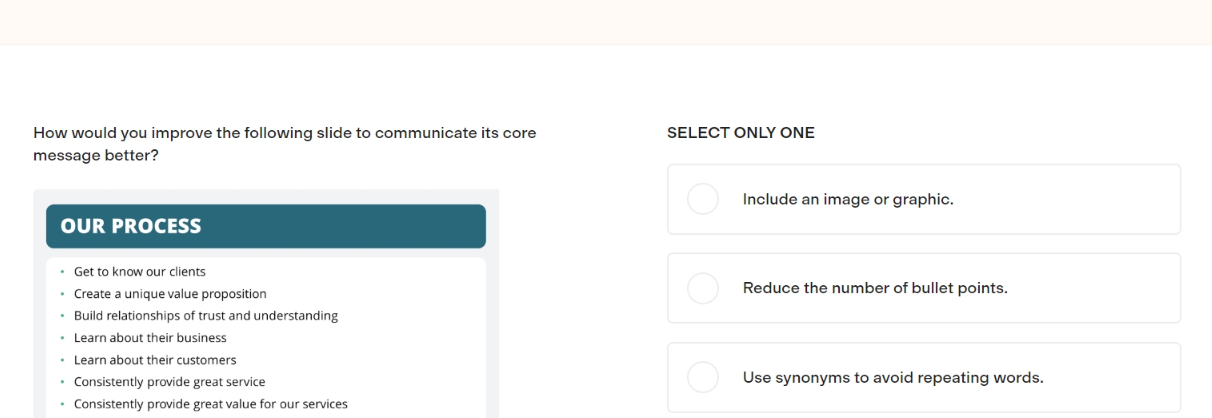
Task: Select the radio circle for "Include an image or graphic"
Action: tap(703, 199)
